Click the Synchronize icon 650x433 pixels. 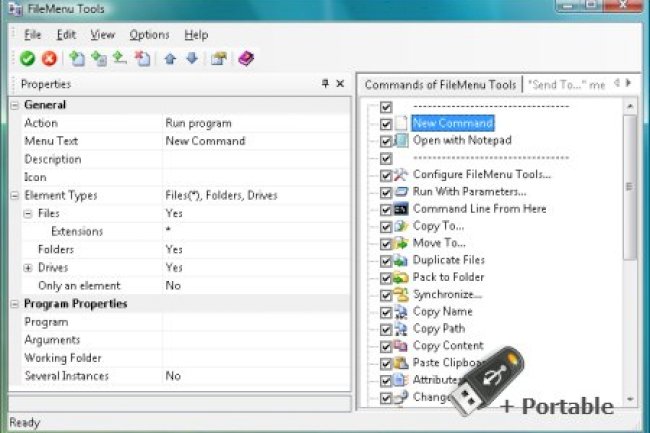click(x=401, y=295)
